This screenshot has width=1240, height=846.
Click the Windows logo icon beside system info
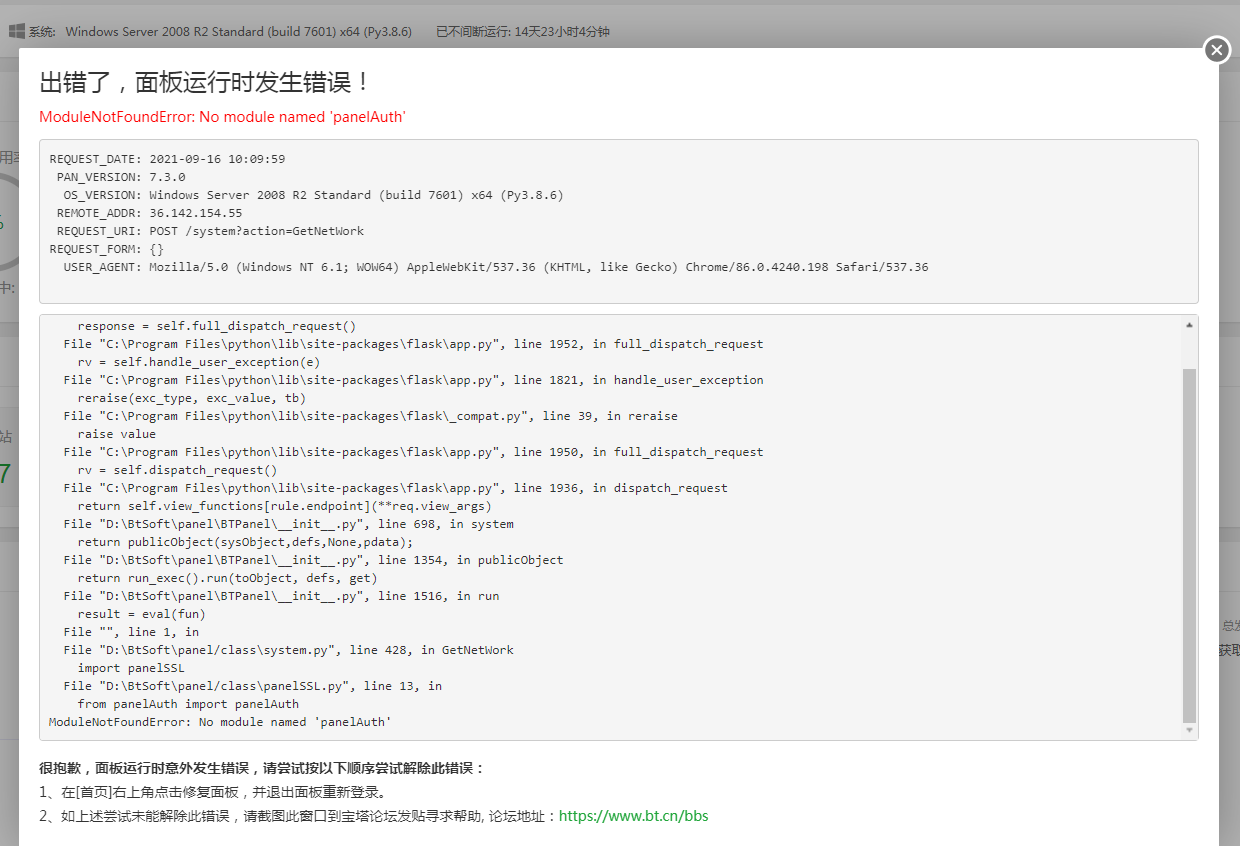pos(17,31)
